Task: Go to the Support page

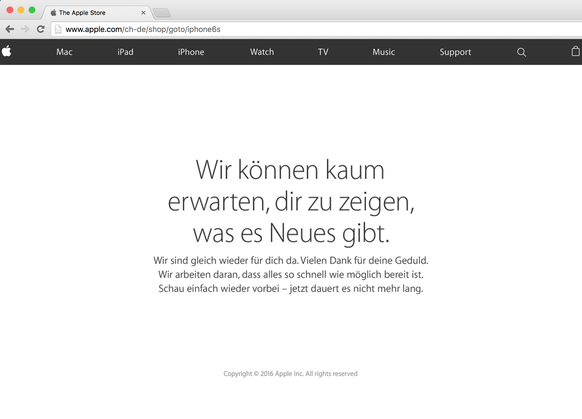Action: click(455, 52)
